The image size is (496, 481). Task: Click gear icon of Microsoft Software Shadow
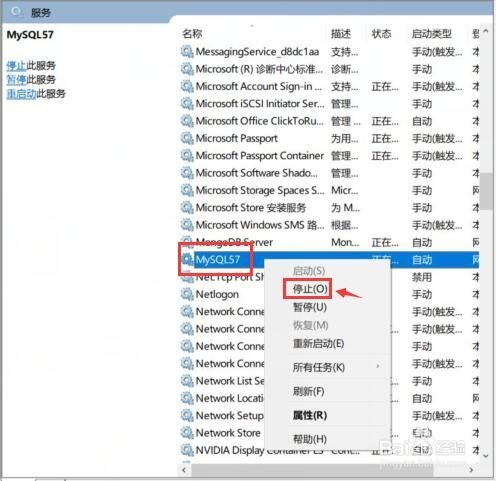pos(187,173)
